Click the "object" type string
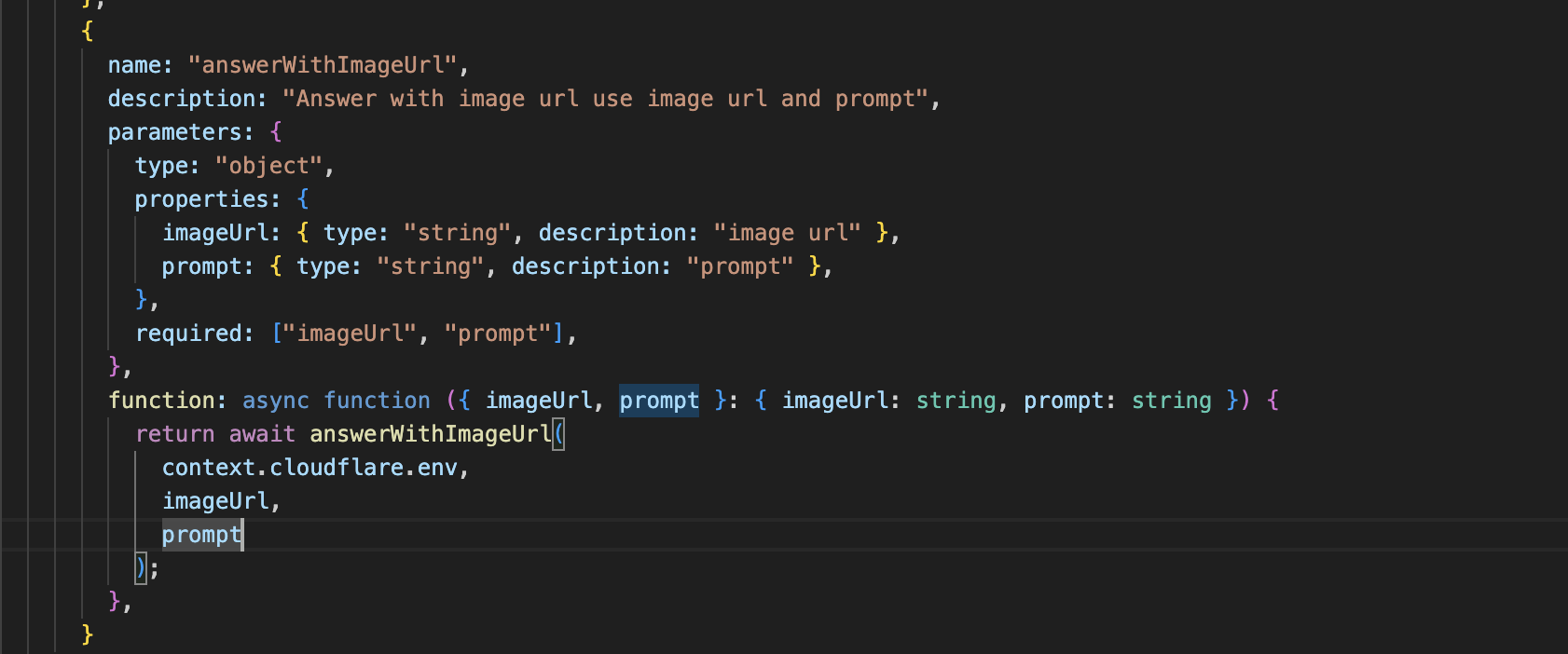The width and height of the screenshot is (1568, 654). click(268, 166)
